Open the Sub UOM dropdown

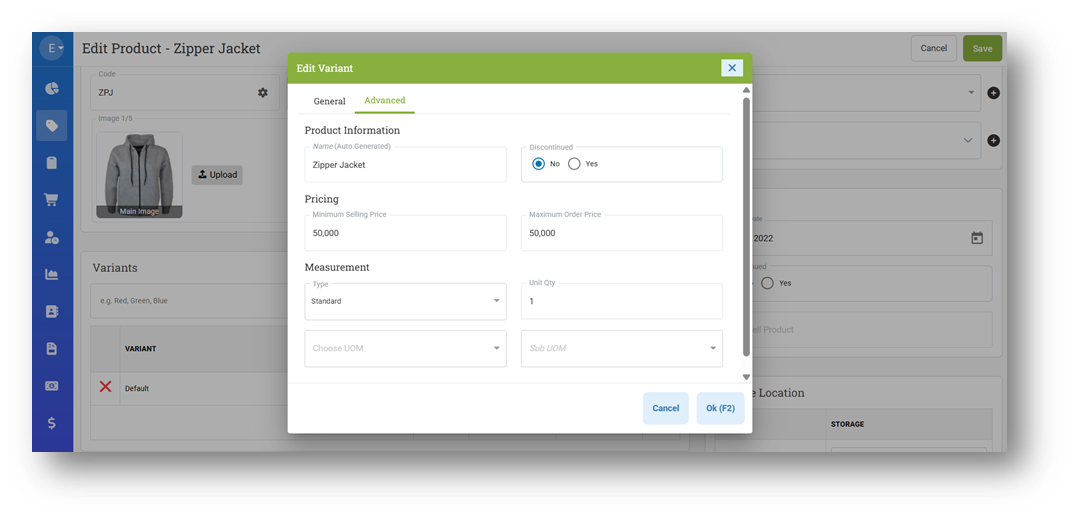click(621, 349)
